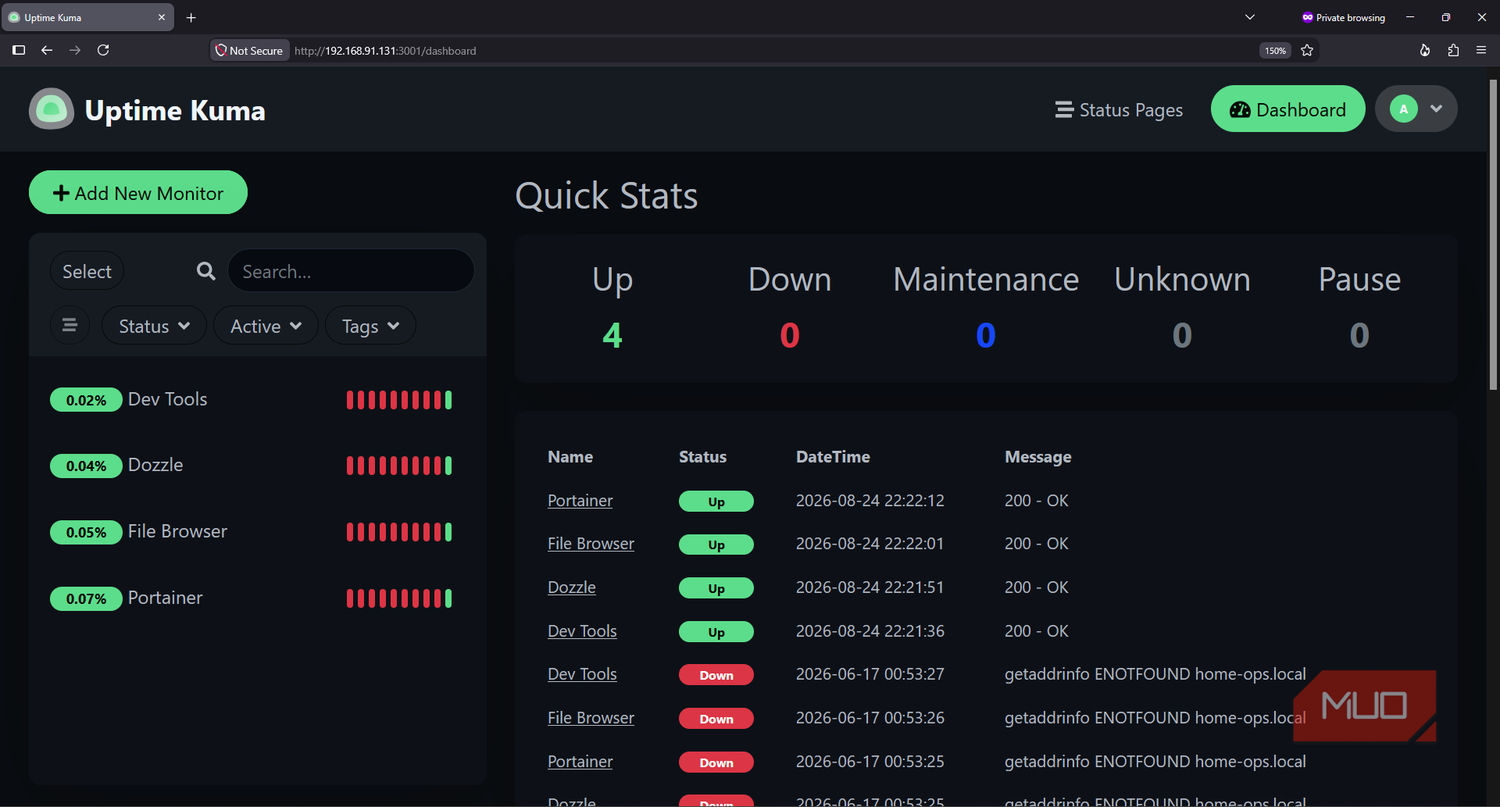Select the Uptime Kuma browser tab
1500x807 pixels.
coord(89,17)
